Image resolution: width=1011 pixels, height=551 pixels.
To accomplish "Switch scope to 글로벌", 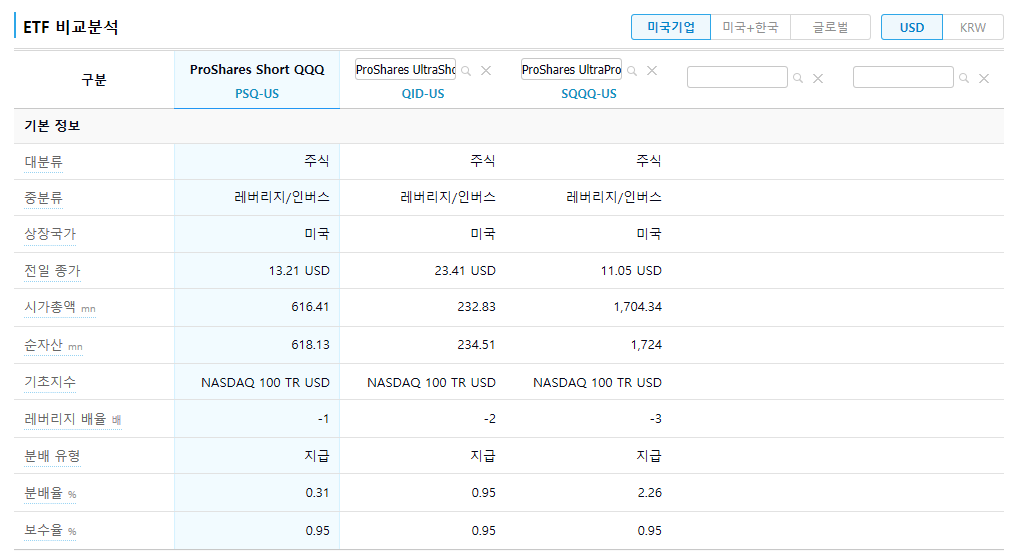I will click(x=830, y=27).
